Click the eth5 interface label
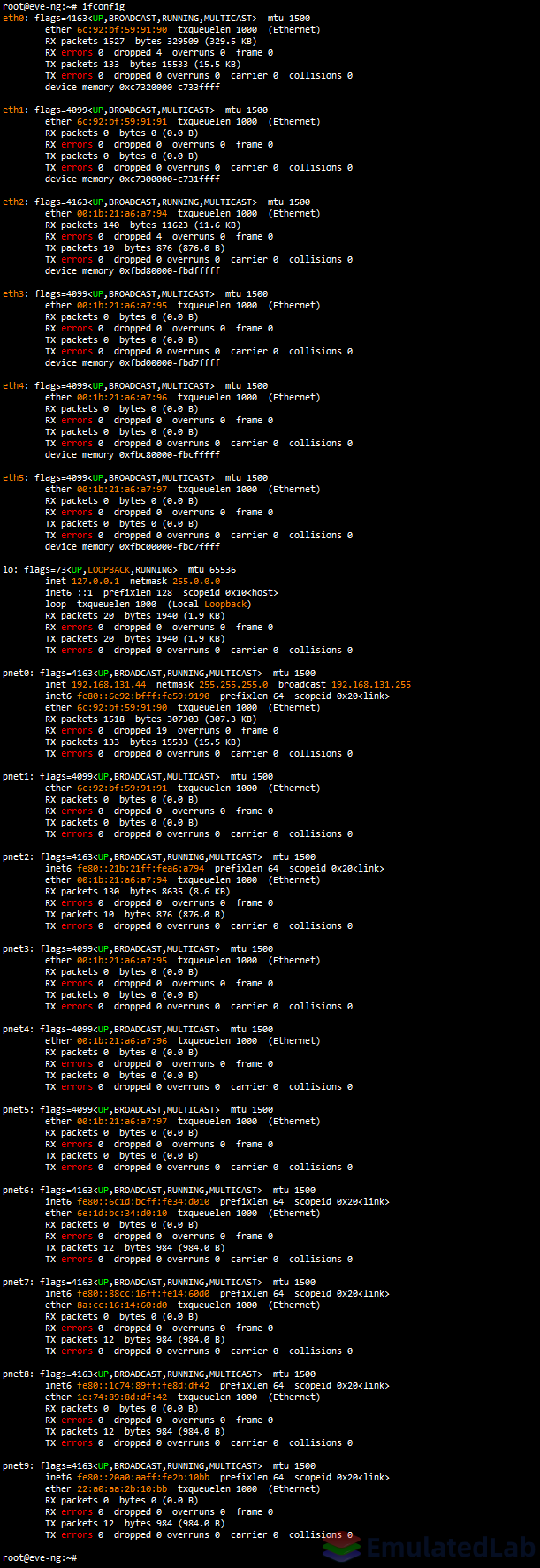This screenshot has width=540, height=1568. tap(13, 477)
